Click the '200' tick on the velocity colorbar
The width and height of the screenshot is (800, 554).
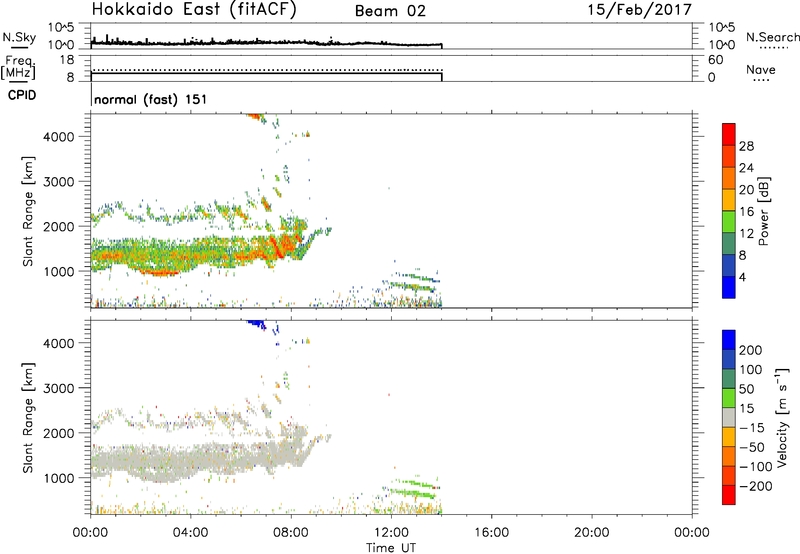coord(751,350)
